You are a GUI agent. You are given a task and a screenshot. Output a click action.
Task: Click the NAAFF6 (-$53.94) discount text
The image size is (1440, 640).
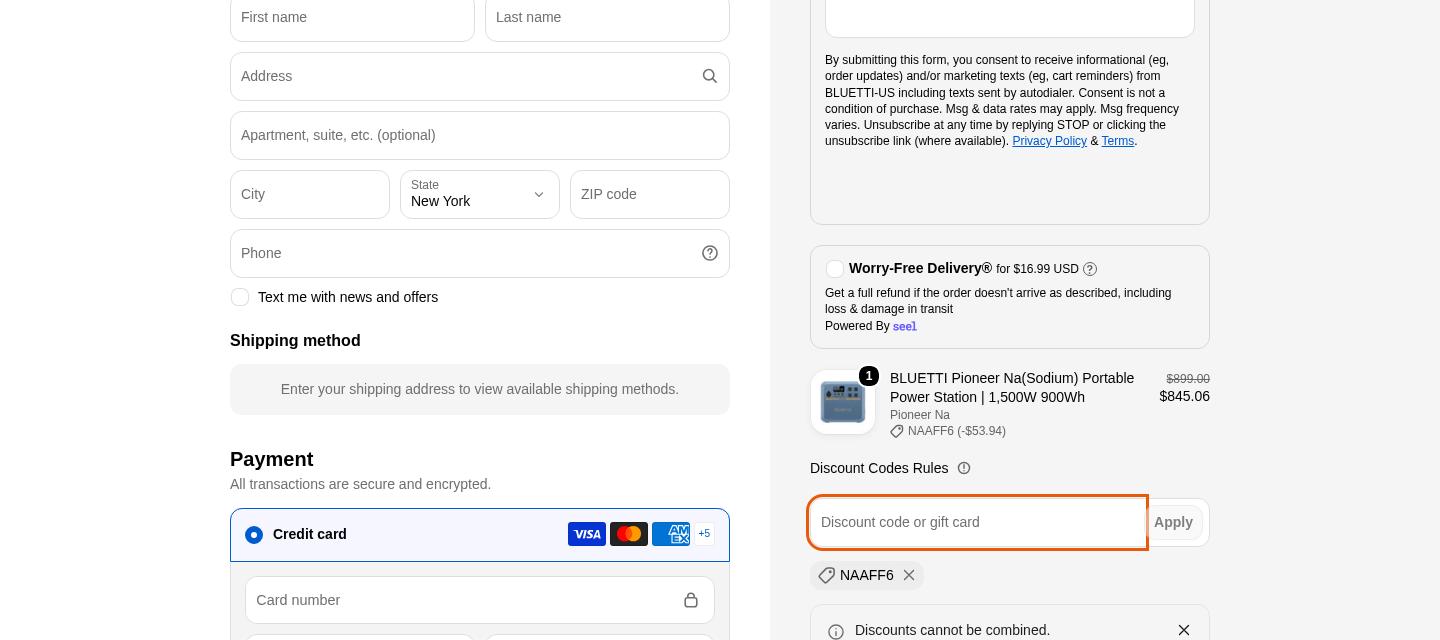point(957,431)
